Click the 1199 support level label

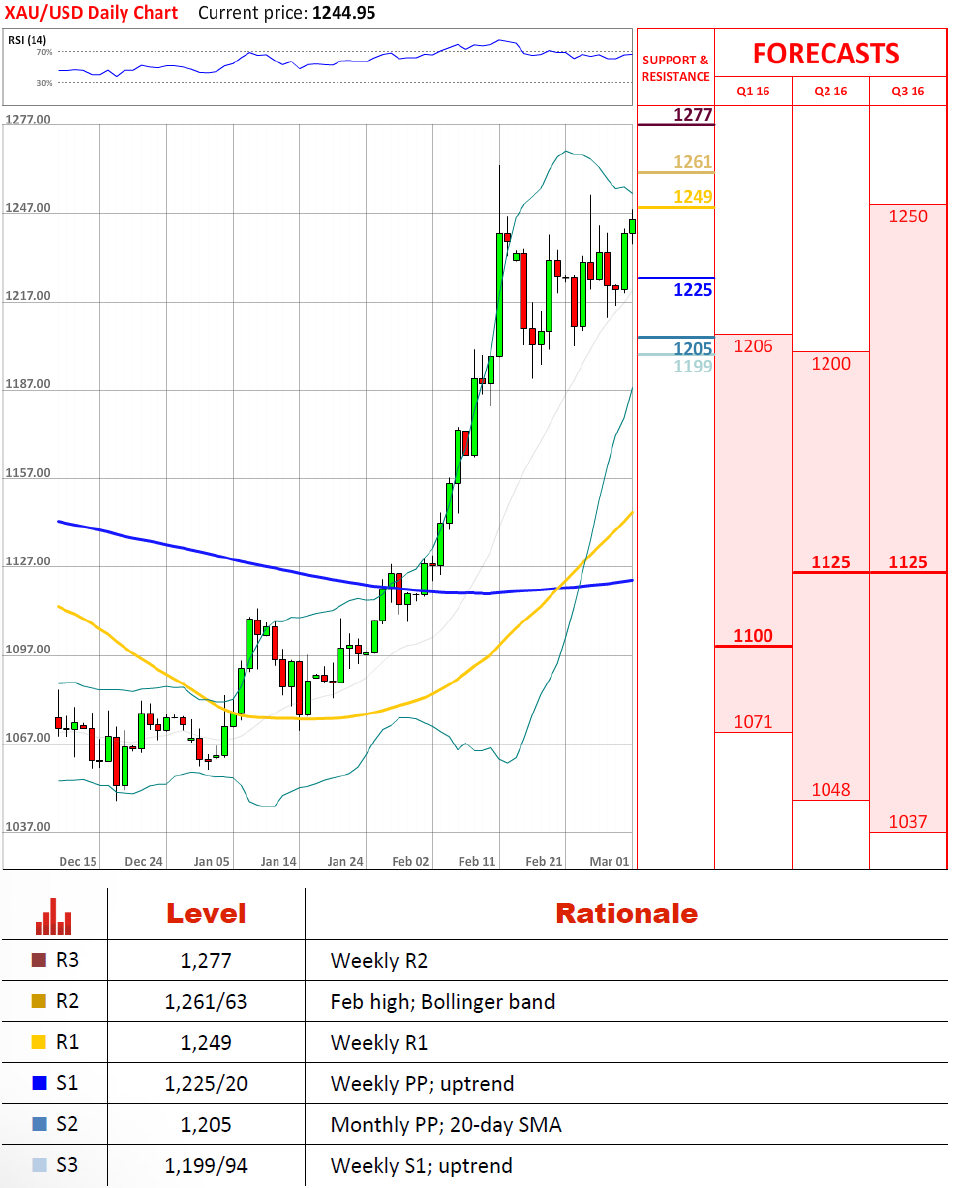tap(692, 367)
